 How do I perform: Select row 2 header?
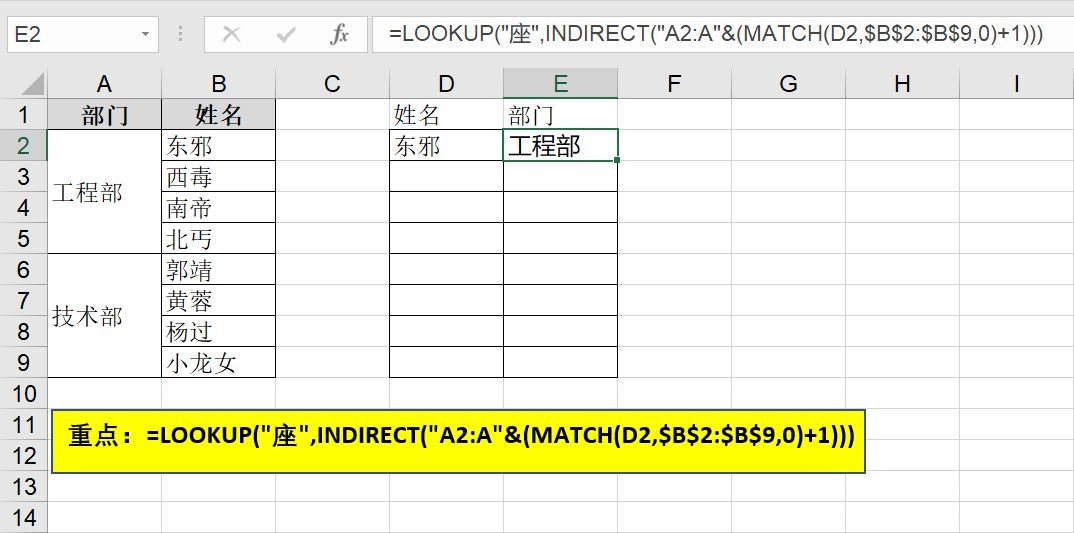(23, 145)
